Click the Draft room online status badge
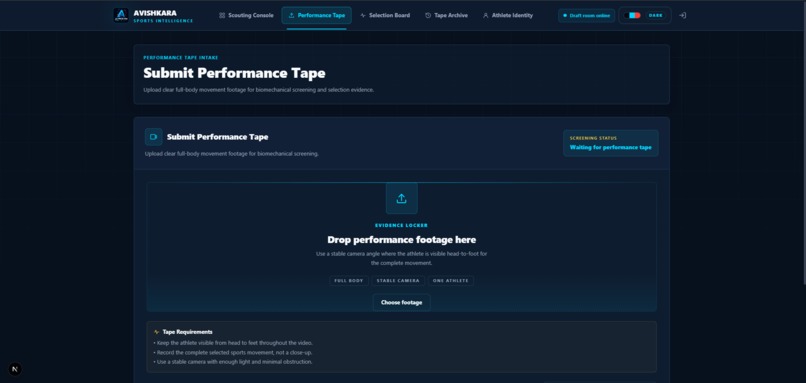This screenshot has height=383, width=806. tap(587, 15)
